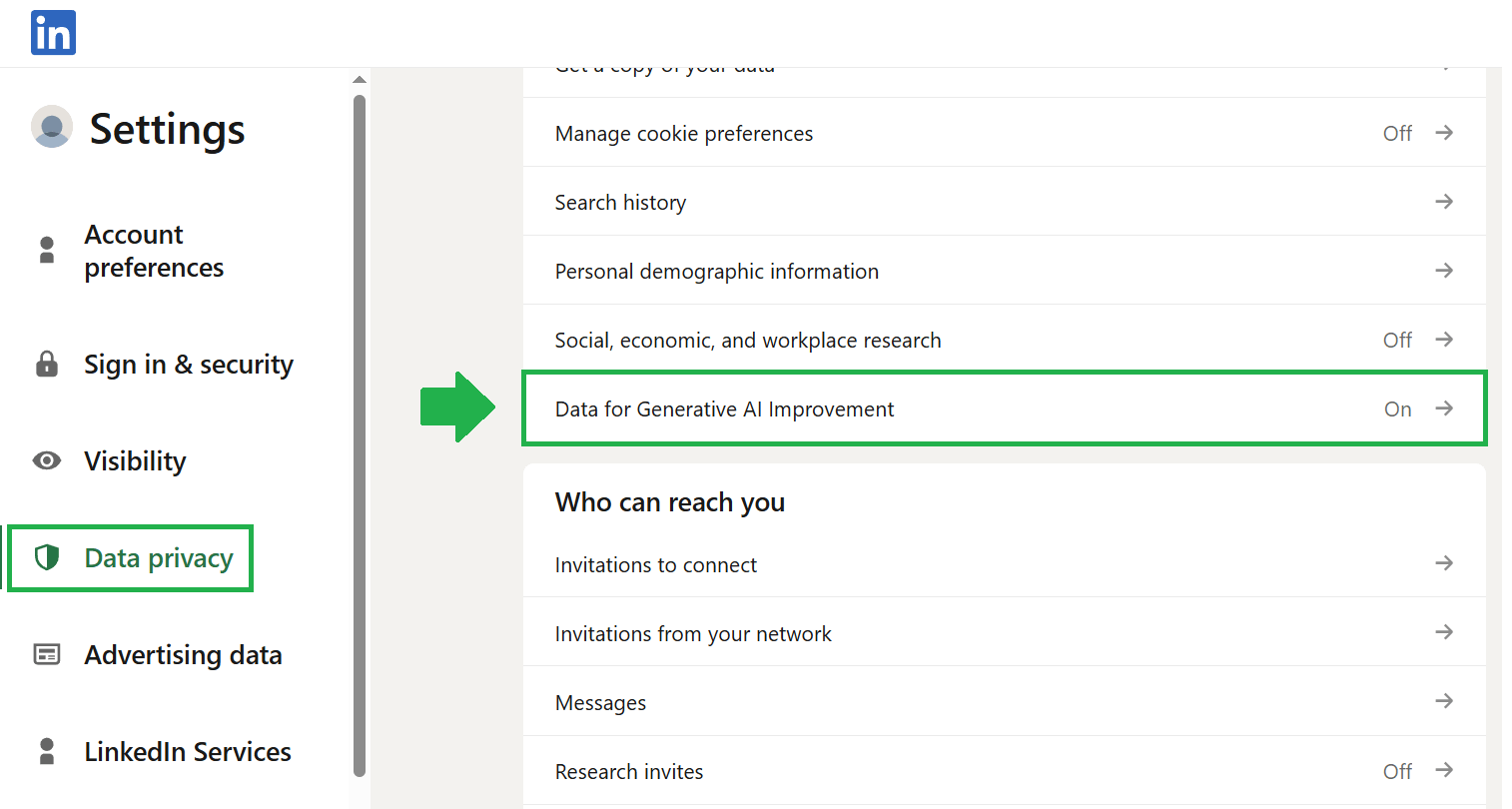
Task: Click the shield icon for Data privacy
Action: [x=47, y=557]
